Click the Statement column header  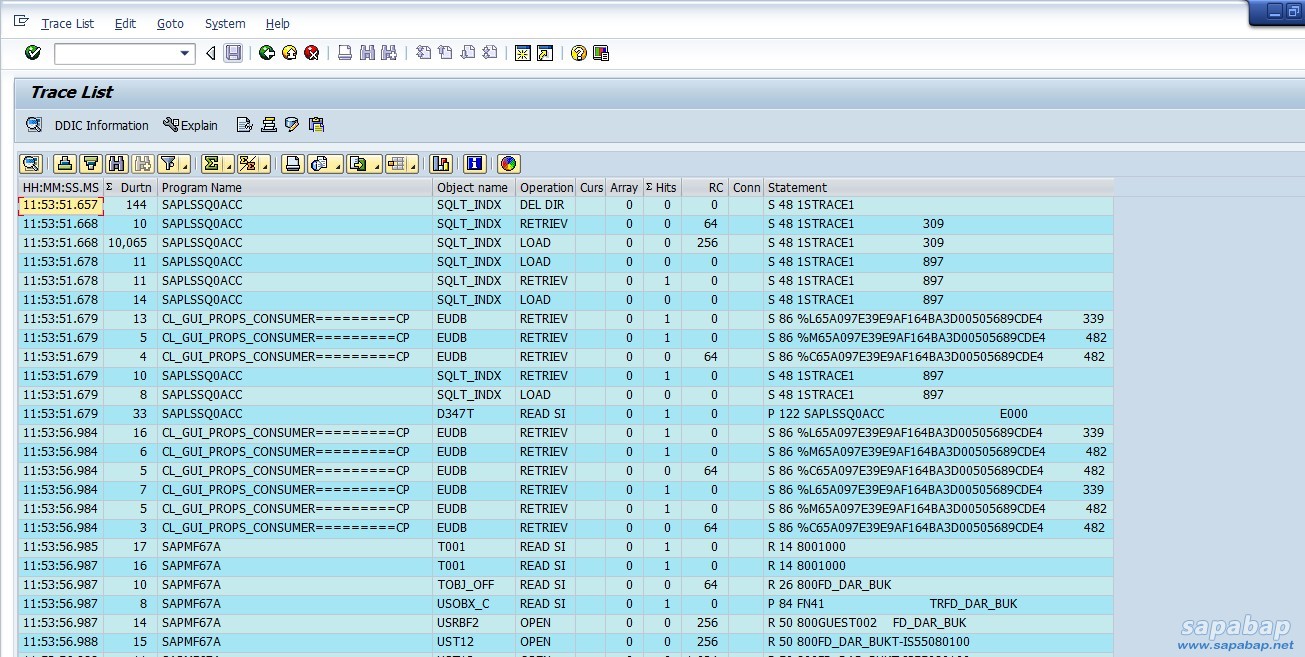click(x=797, y=187)
